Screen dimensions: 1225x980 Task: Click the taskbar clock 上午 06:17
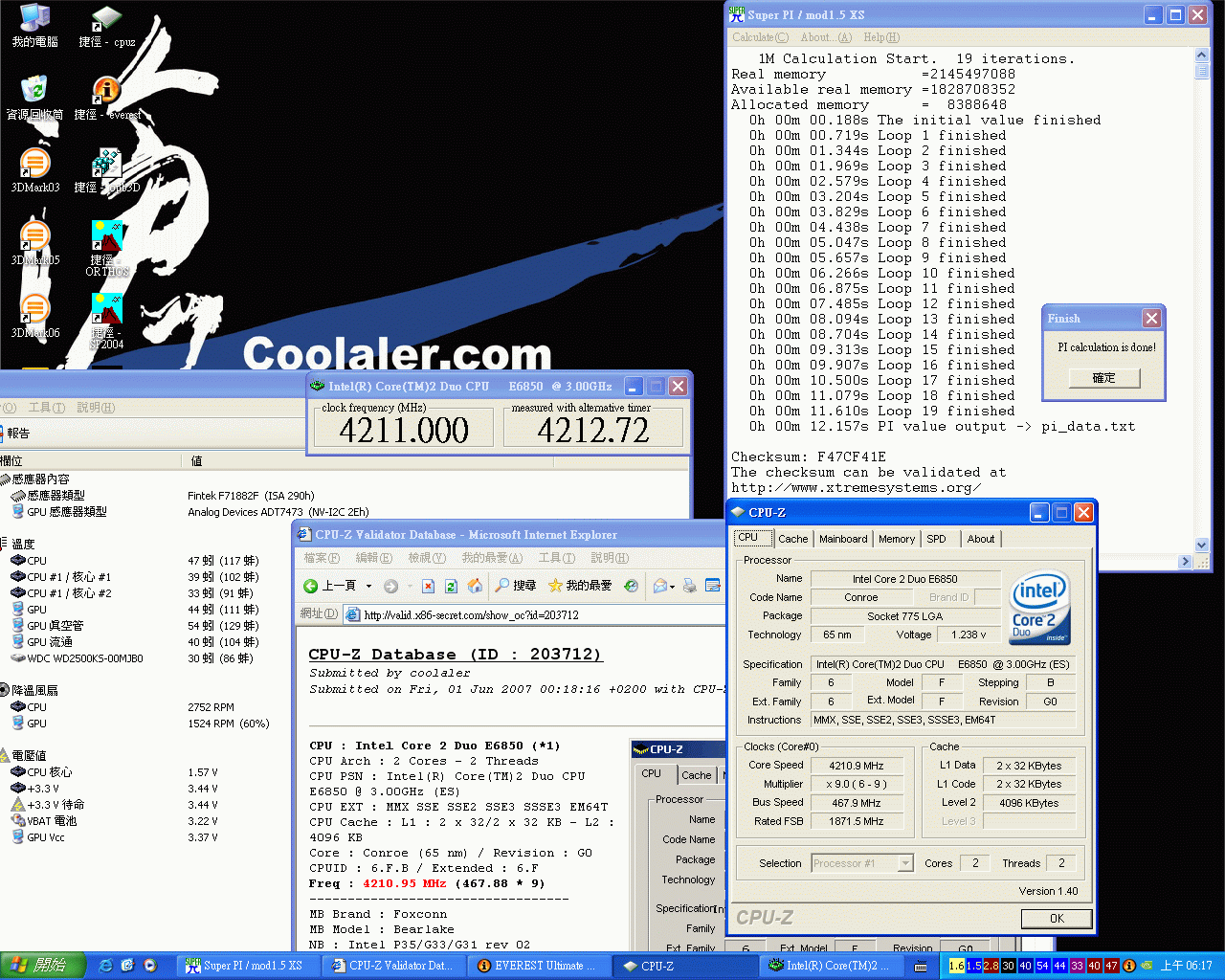coord(1186,966)
